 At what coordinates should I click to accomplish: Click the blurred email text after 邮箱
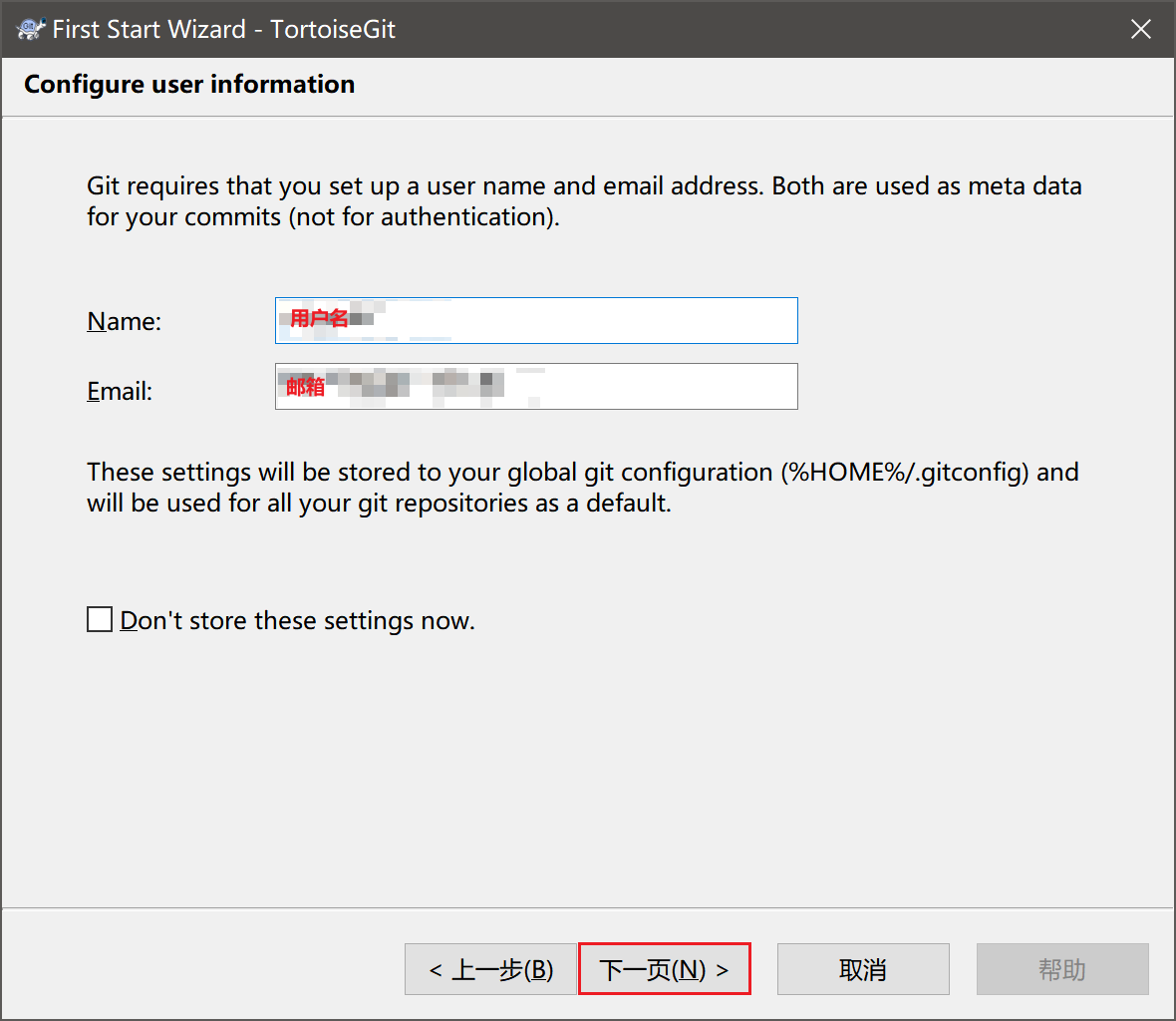(x=419, y=383)
